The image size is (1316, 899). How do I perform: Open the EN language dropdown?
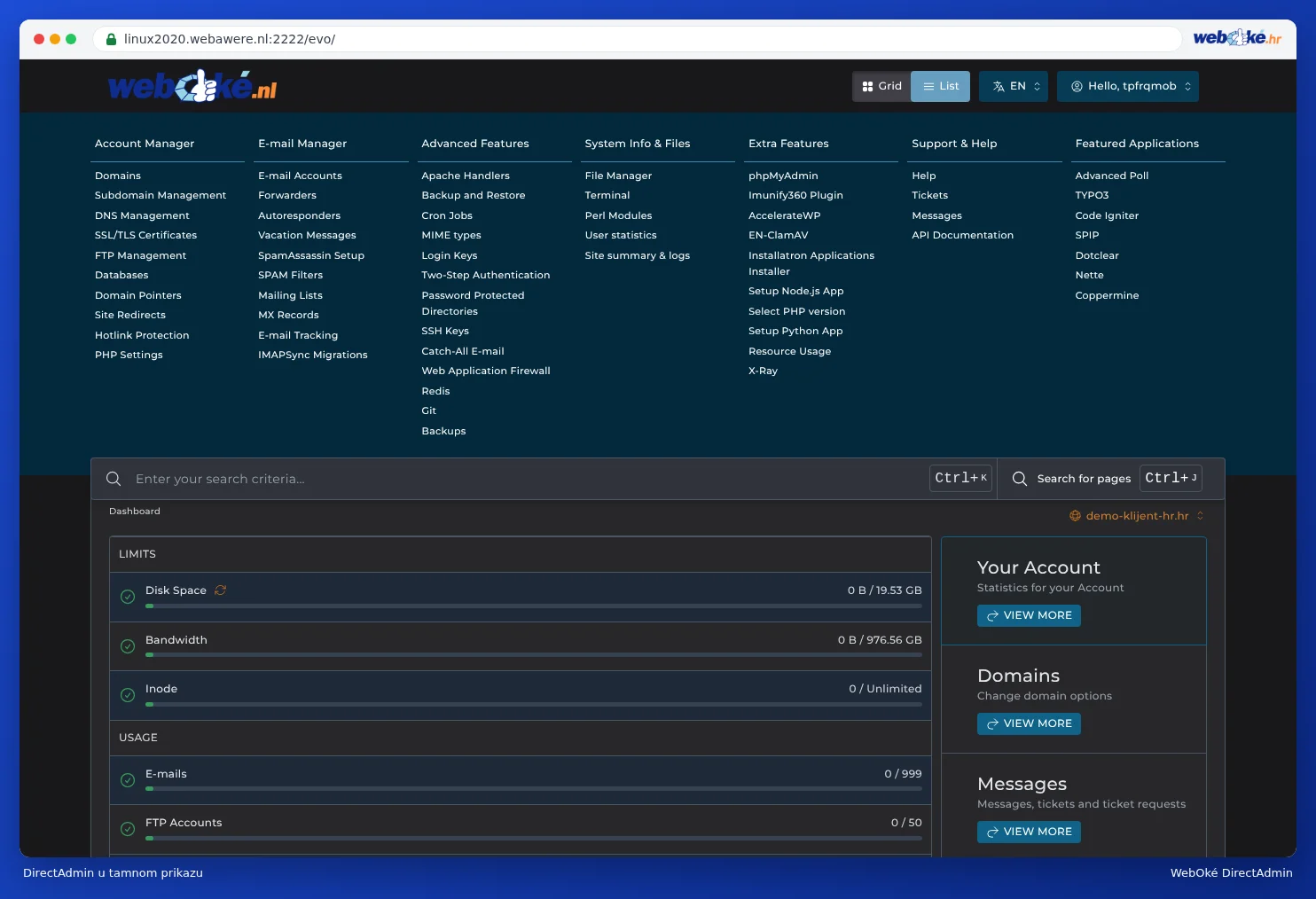1014,86
